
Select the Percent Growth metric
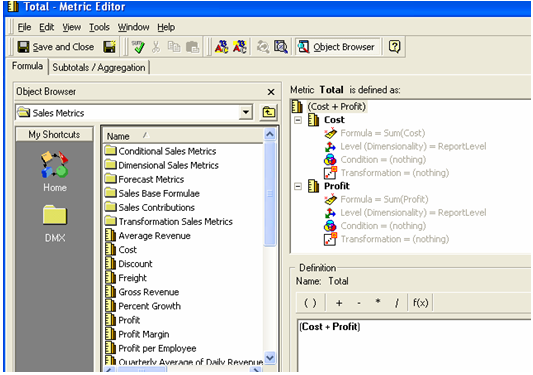tap(143, 306)
